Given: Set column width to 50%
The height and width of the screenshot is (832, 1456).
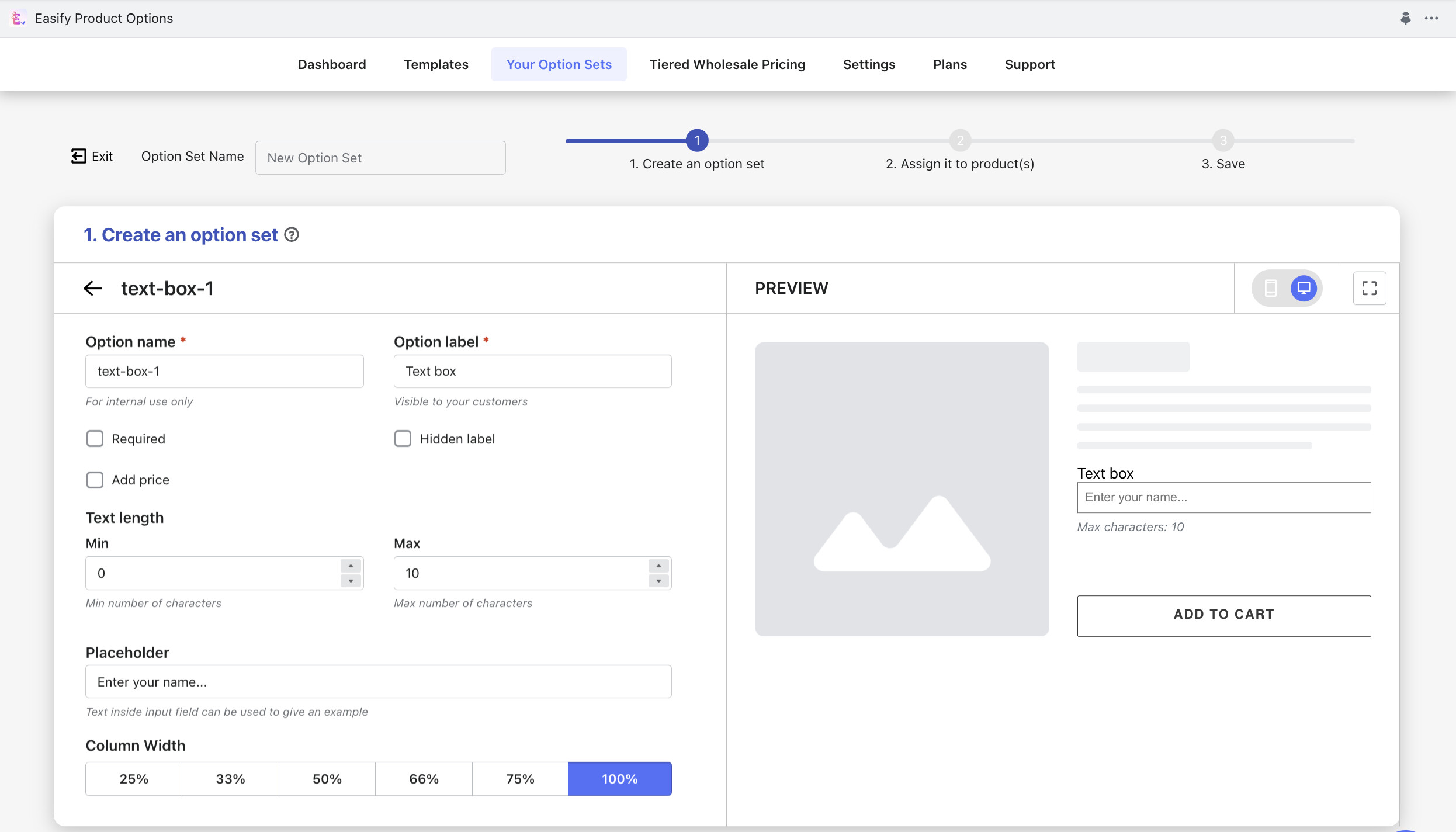Looking at the screenshot, I should [x=327, y=779].
